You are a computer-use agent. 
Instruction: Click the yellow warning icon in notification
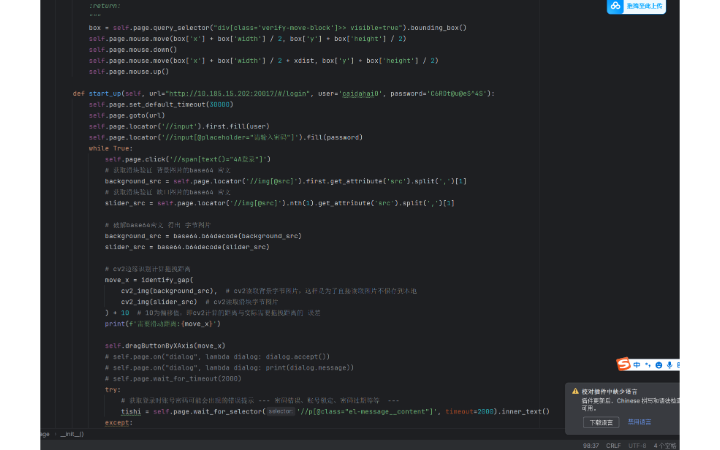tap(575, 391)
